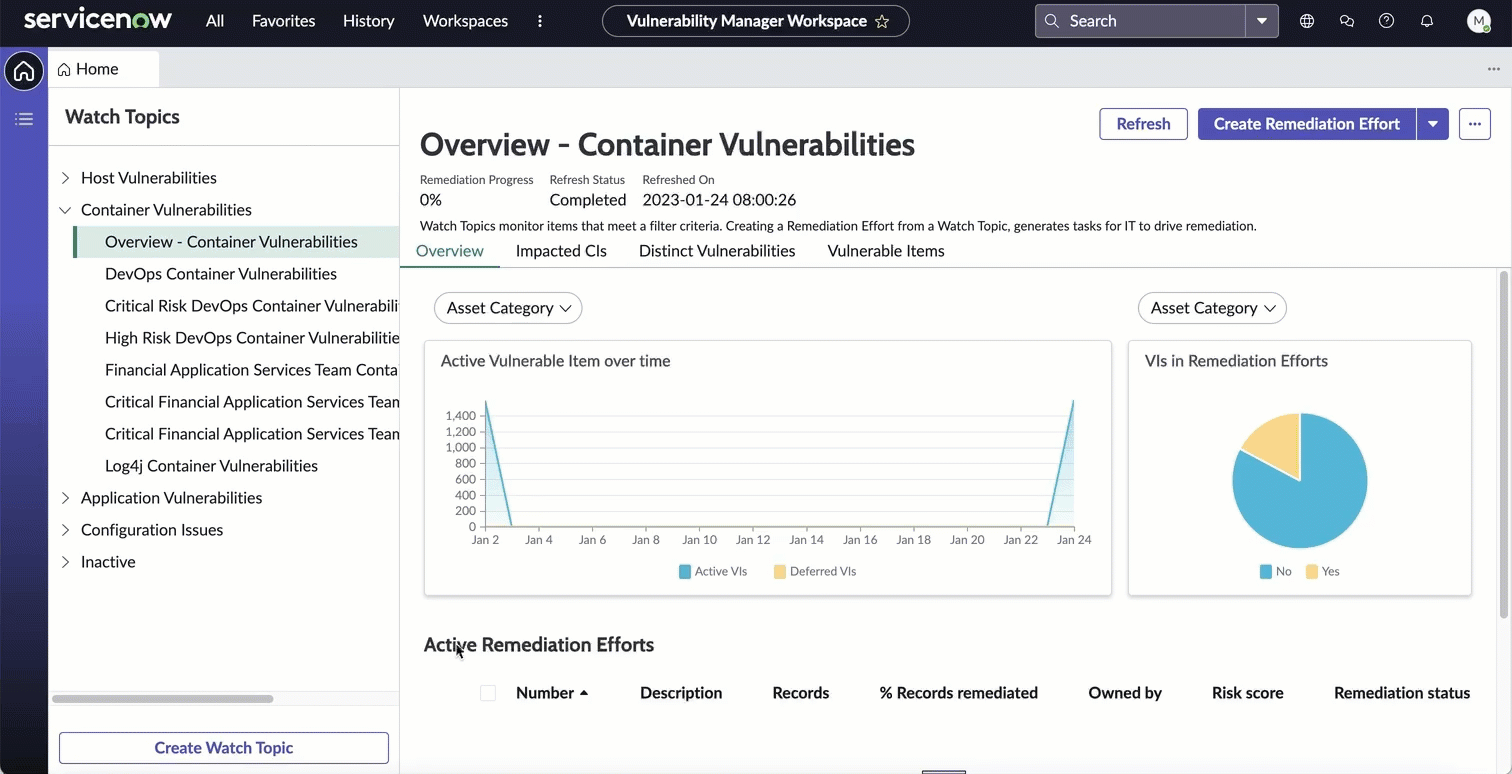1512x774 pixels.
Task: Expand the Inactive tree node
Action: tap(65, 562)
